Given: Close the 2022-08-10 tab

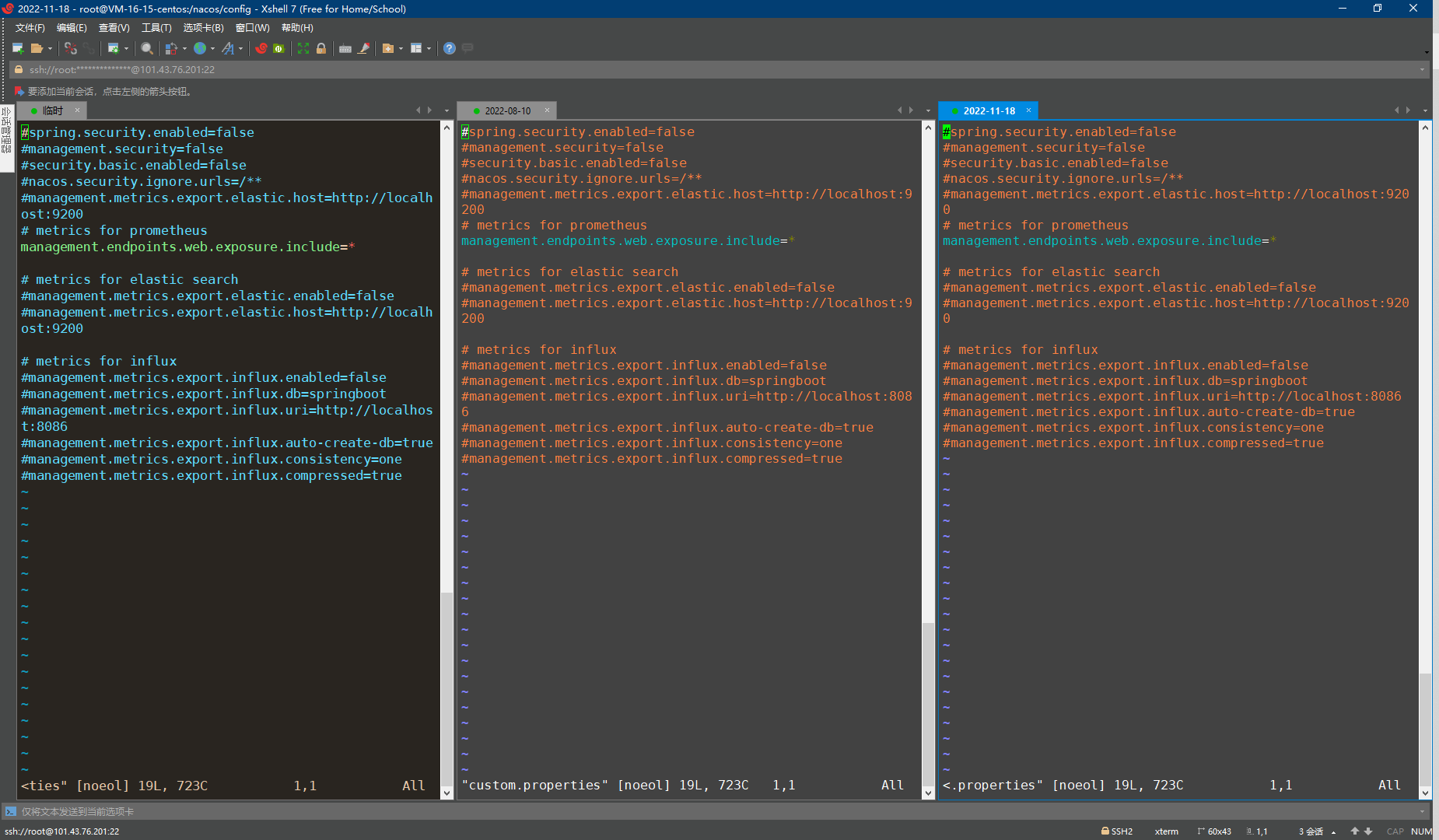Looking at the screenshot, I should [x=547, y=110].
